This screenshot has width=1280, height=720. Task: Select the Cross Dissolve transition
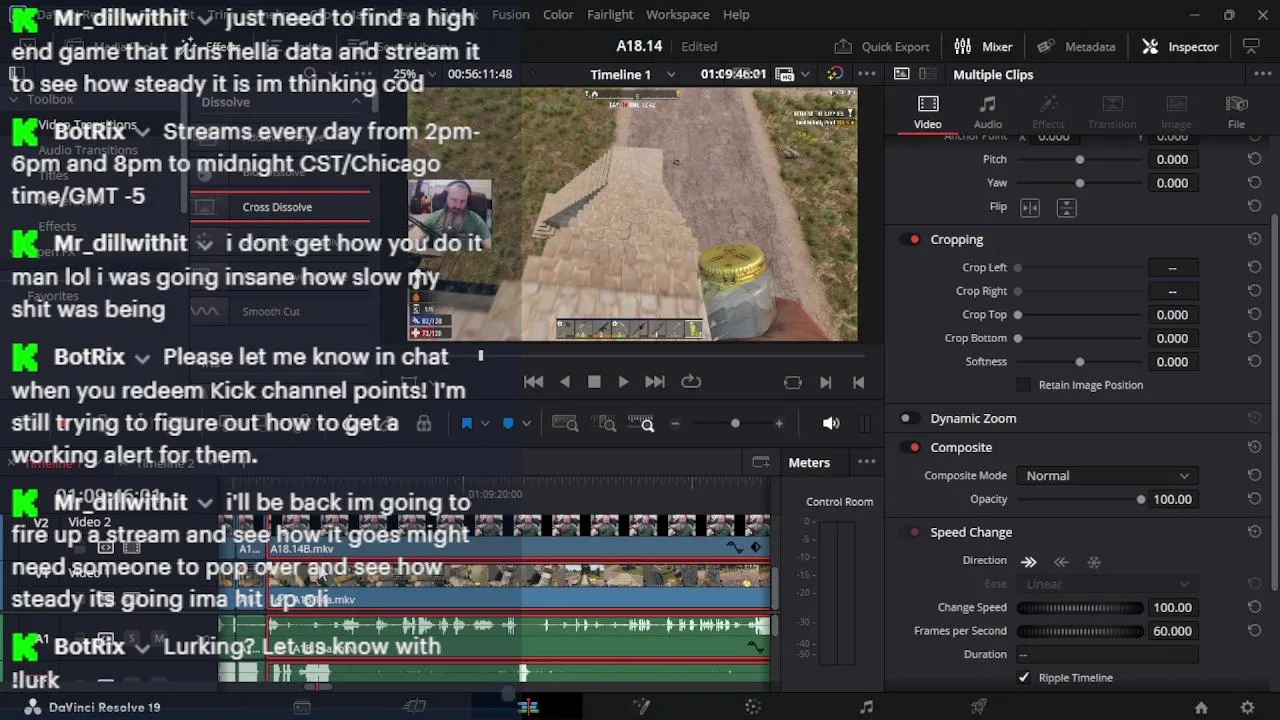point(277,207)
